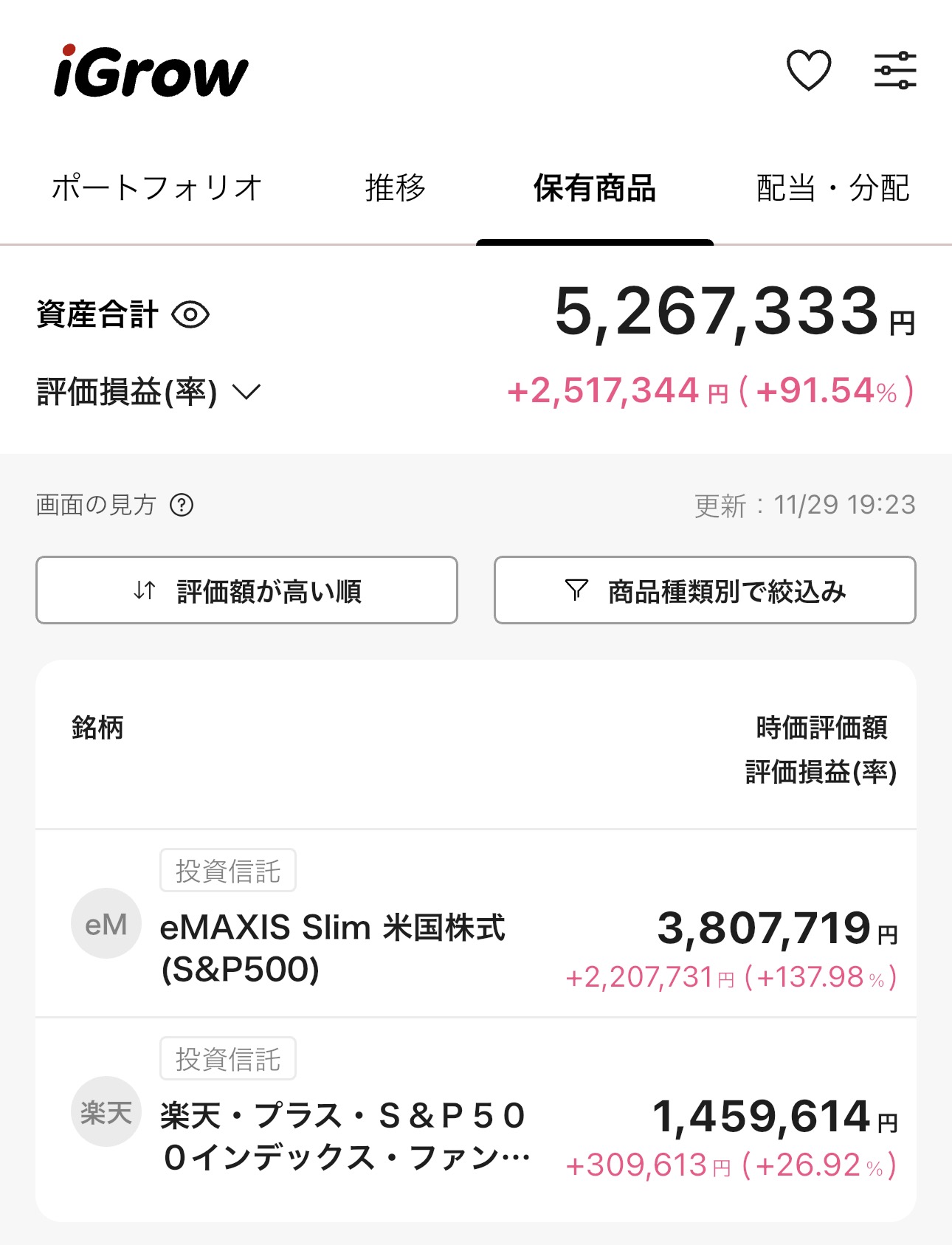Open the 画面の見方 help link
The height and width of the screenshot is (1245, 952).
96,506
